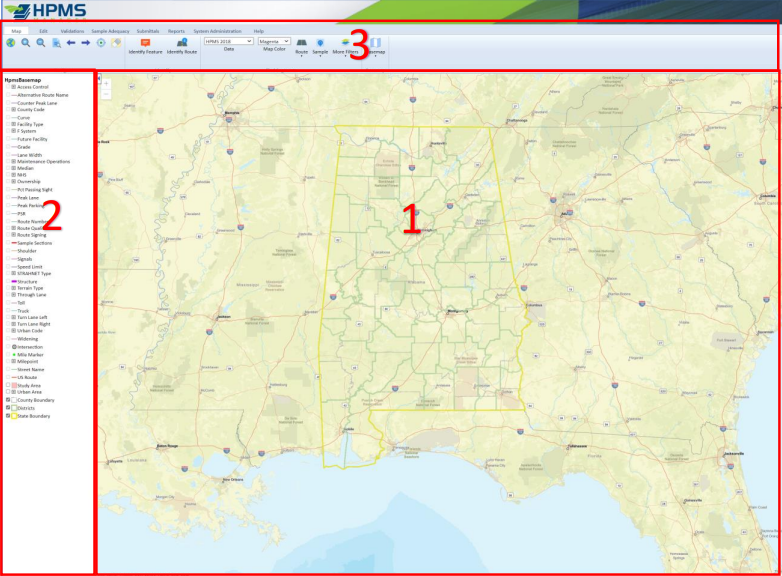Activate the Identify Route tool
The height and width of the screenshot is (576, 782).
coord(182,46)
